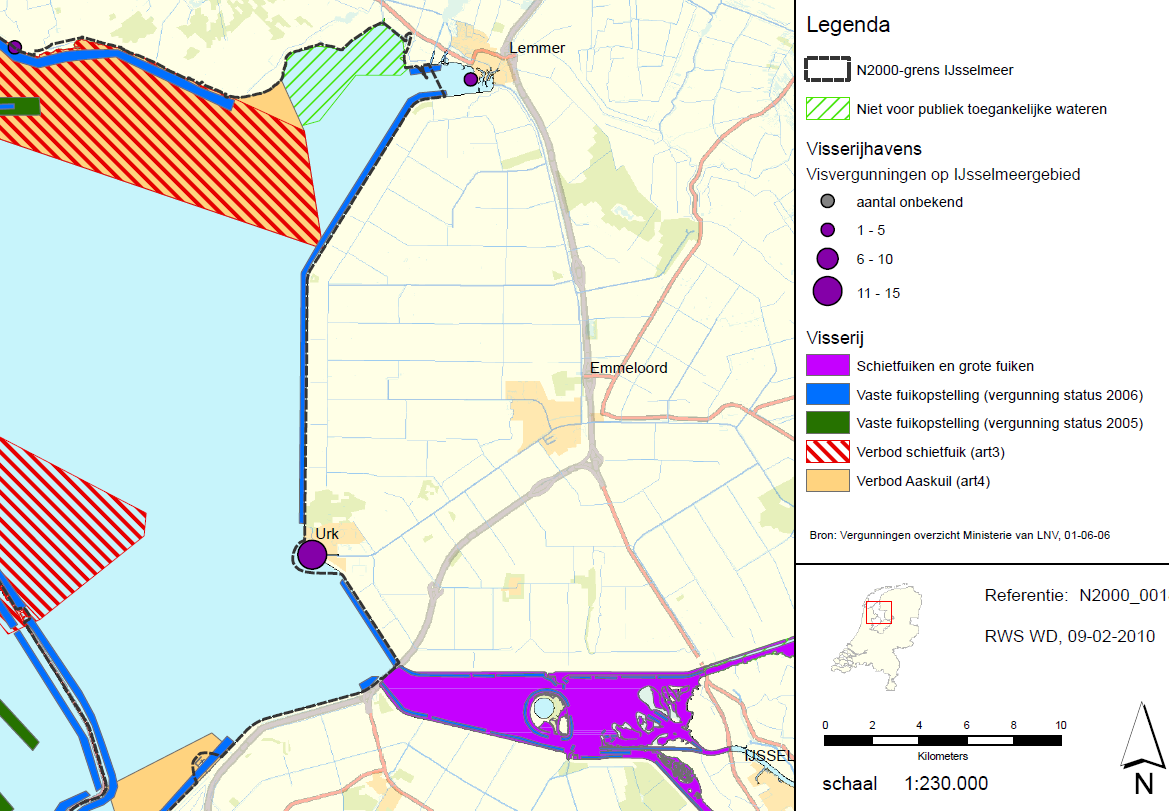Image resolution: width=1169 pixels, height=811 pixels.
Task: Click 'Verbod schietfuik (art3)' label
Action: tap(930, 452)
